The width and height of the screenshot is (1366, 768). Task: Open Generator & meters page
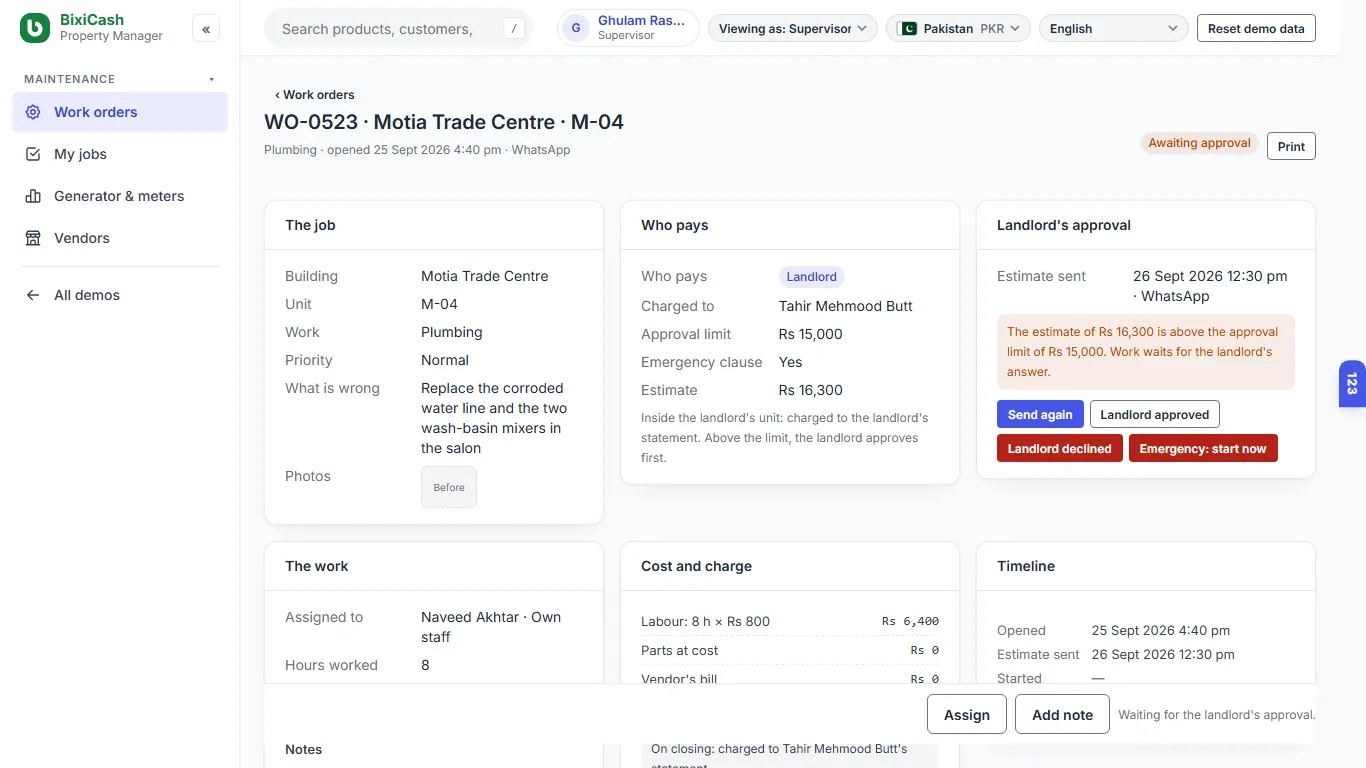120,196
